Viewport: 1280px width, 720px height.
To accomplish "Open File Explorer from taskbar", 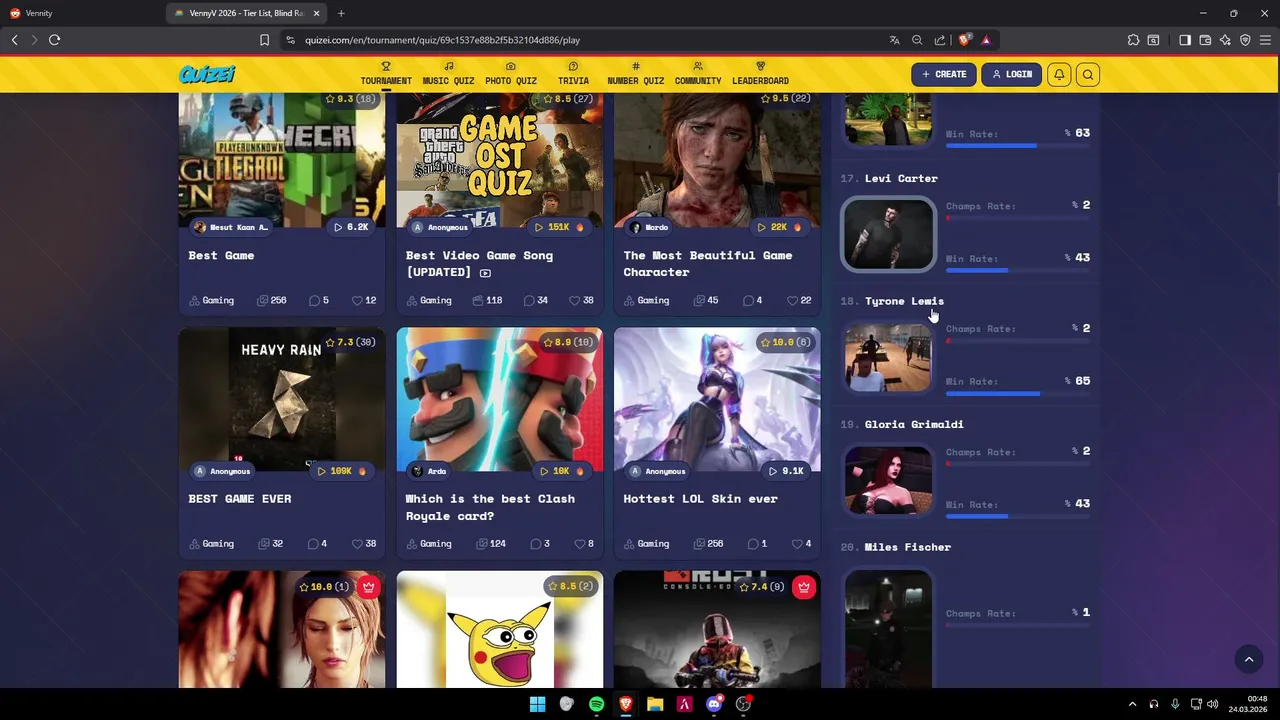I will [x=655, y=704].
